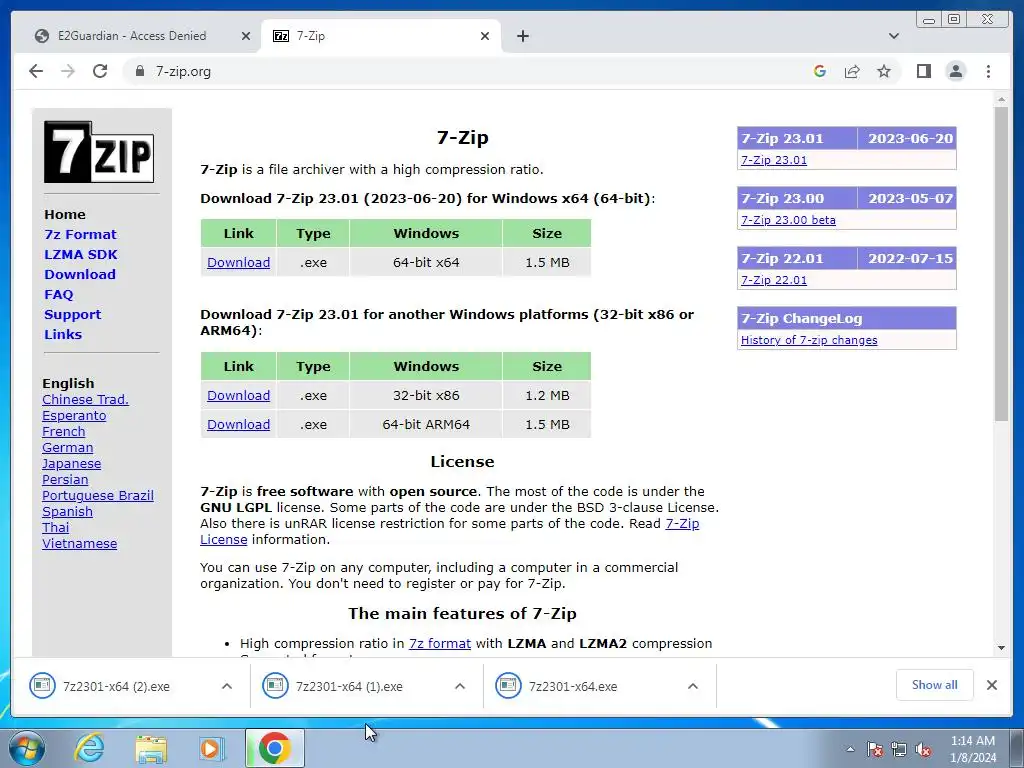Show all downloads

(935, 685)
